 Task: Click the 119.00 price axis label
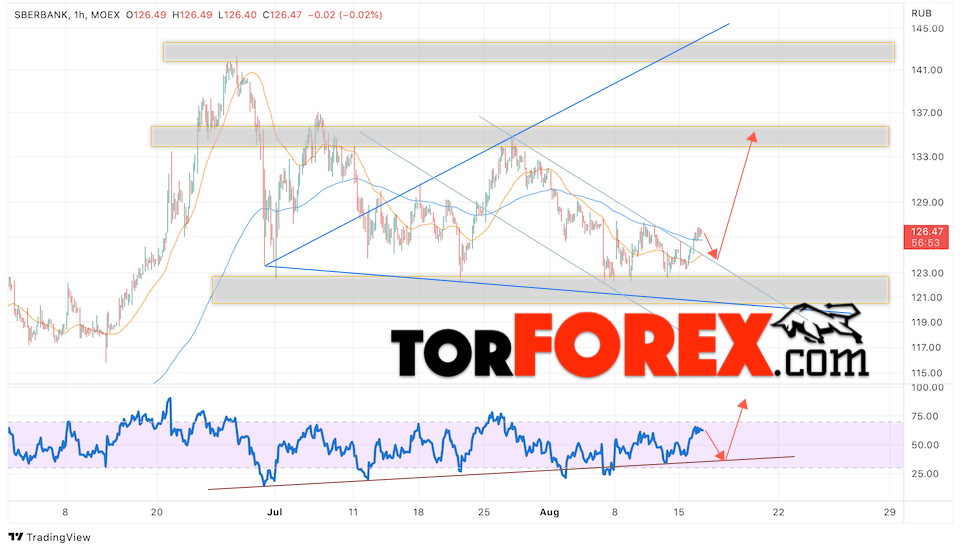(x=927, y=322)
